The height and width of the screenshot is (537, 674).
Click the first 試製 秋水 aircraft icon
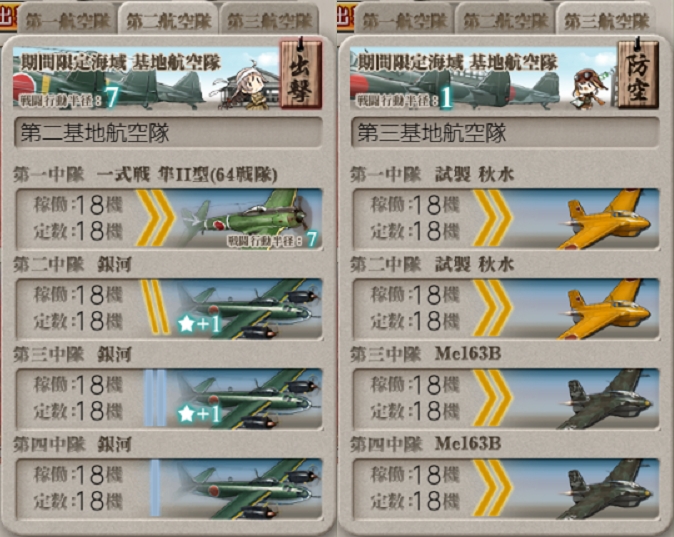pos(606,218)
